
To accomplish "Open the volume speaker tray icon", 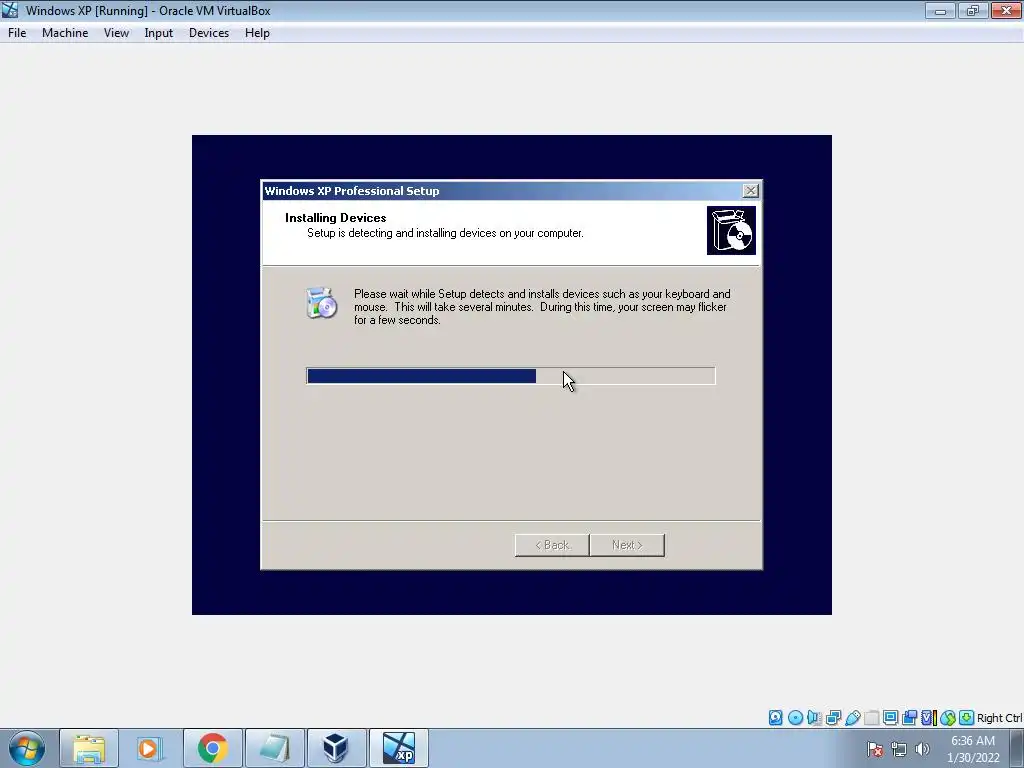I will point(922,749).
